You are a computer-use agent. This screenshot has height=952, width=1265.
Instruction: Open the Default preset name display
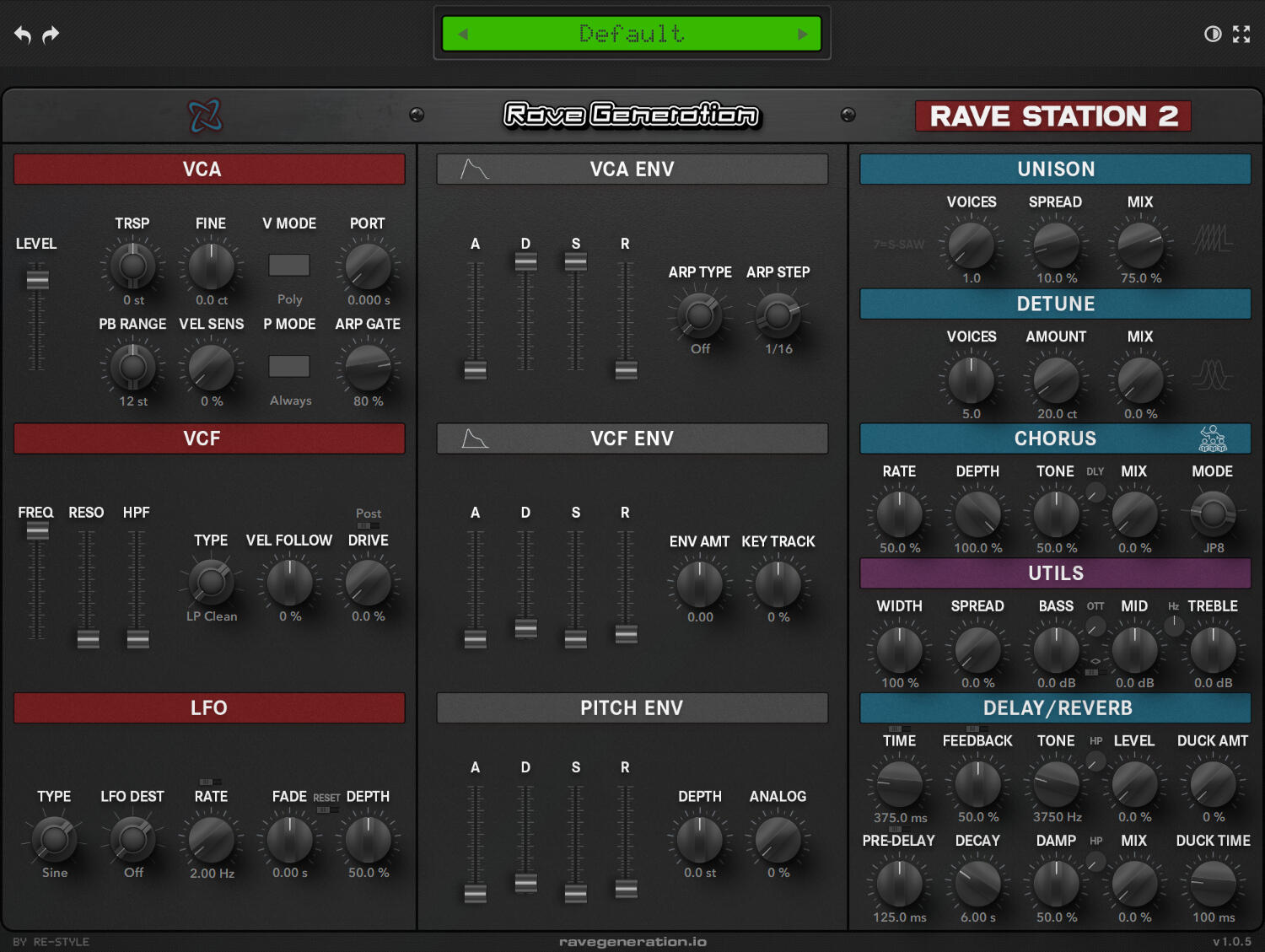(632, 34)
